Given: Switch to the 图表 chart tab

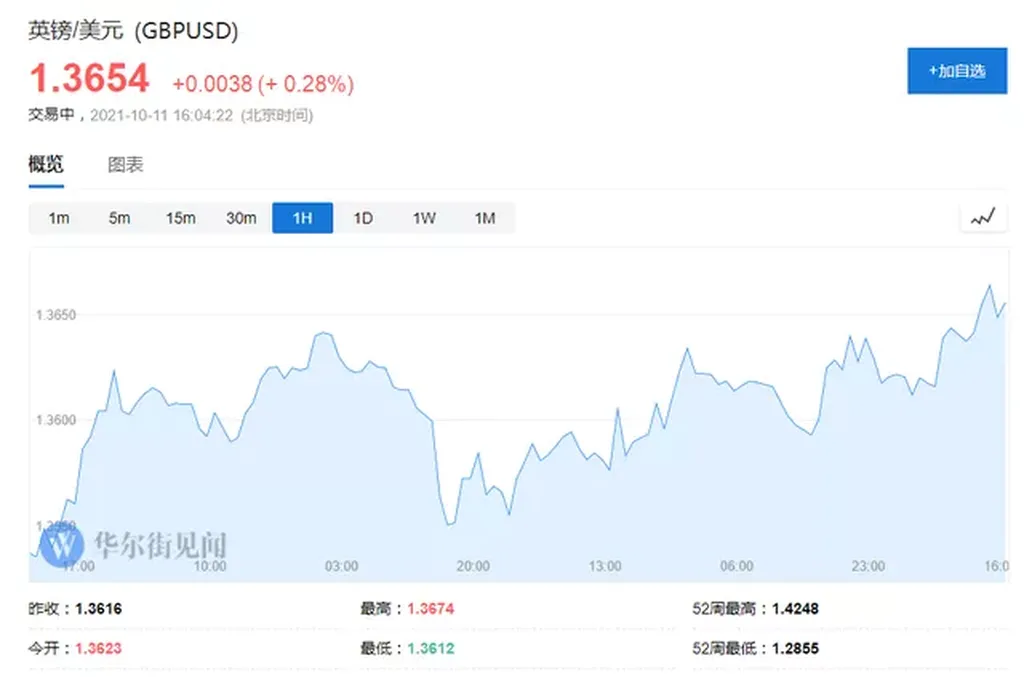Looking at the screenshot, I should (125, 165).
